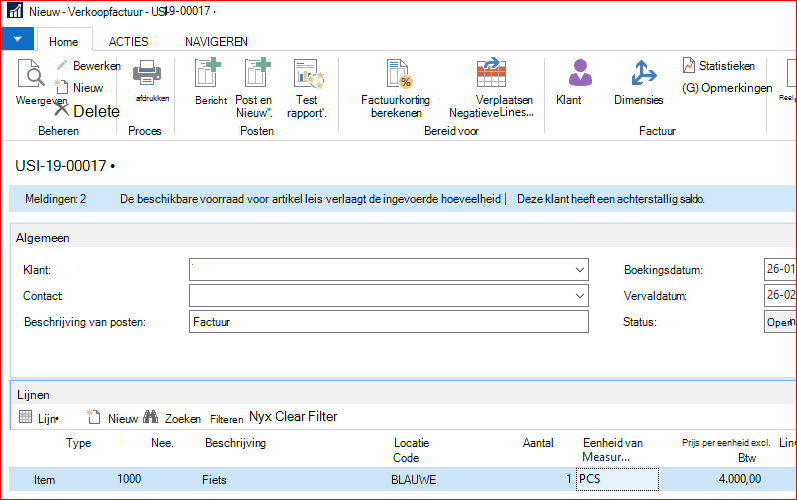Click the Bericht post icon
797x500 pixels.
click(x=208, y=73)
